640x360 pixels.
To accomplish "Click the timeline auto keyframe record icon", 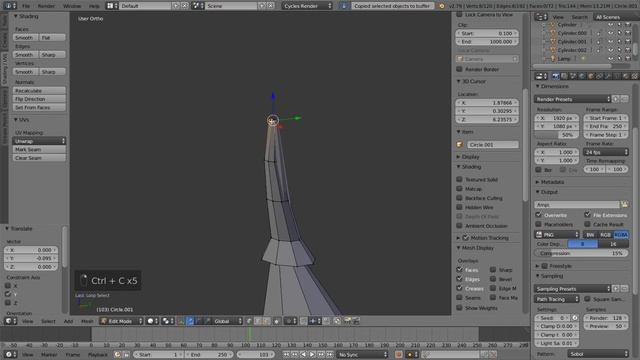I will coord(399,355).
